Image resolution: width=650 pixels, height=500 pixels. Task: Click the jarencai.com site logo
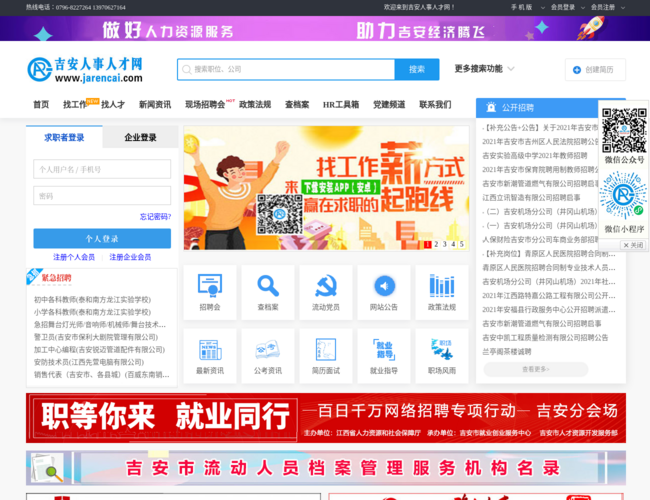point(85,70)
